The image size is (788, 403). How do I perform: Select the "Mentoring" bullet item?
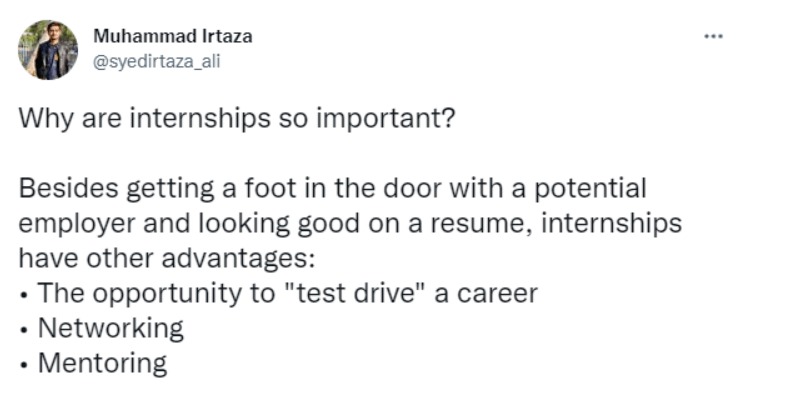pos(102,362)
